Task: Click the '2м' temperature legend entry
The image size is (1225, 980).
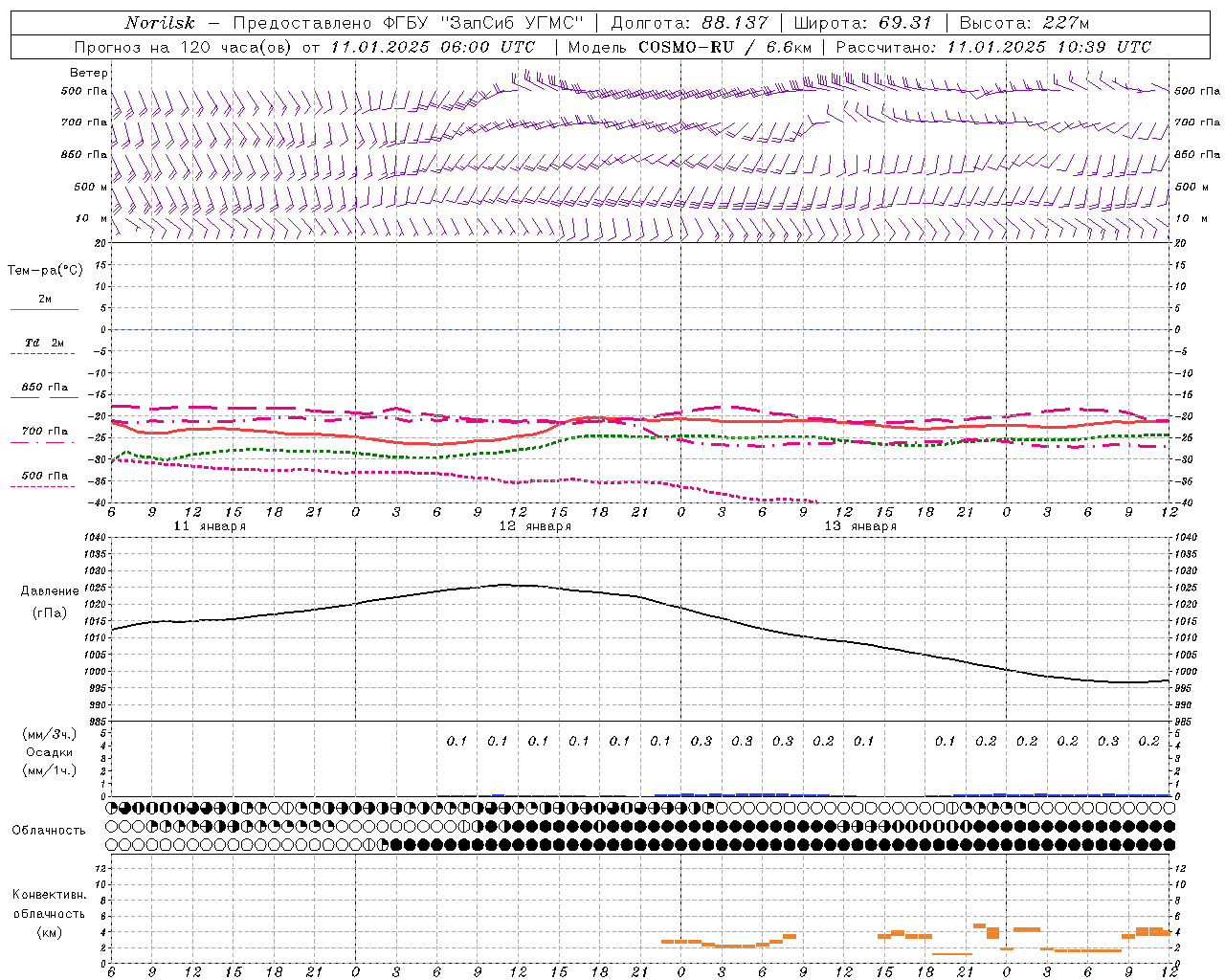Action: pyautogui.click(x=45, y=299)
